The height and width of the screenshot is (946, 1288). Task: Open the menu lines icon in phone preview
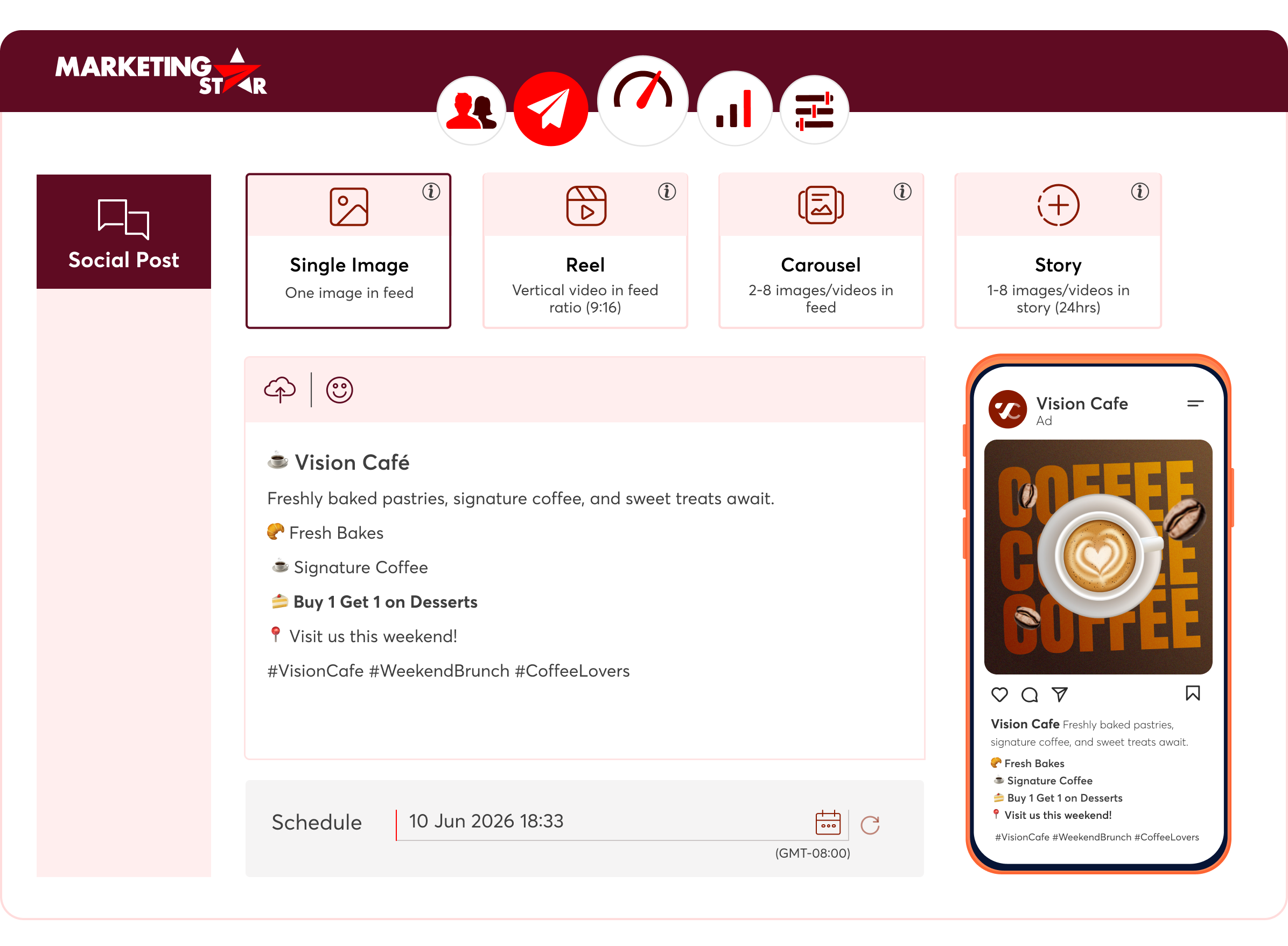click(1195, 404)
